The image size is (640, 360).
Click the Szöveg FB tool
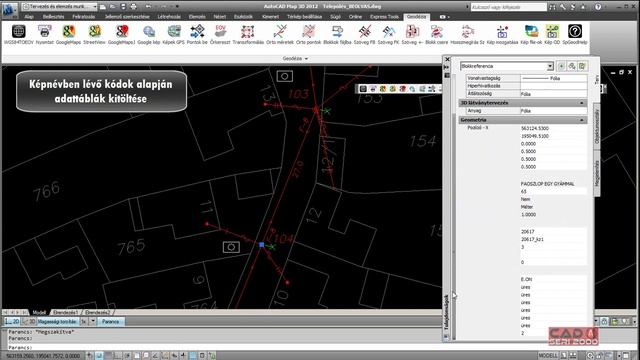coord(364,34)
